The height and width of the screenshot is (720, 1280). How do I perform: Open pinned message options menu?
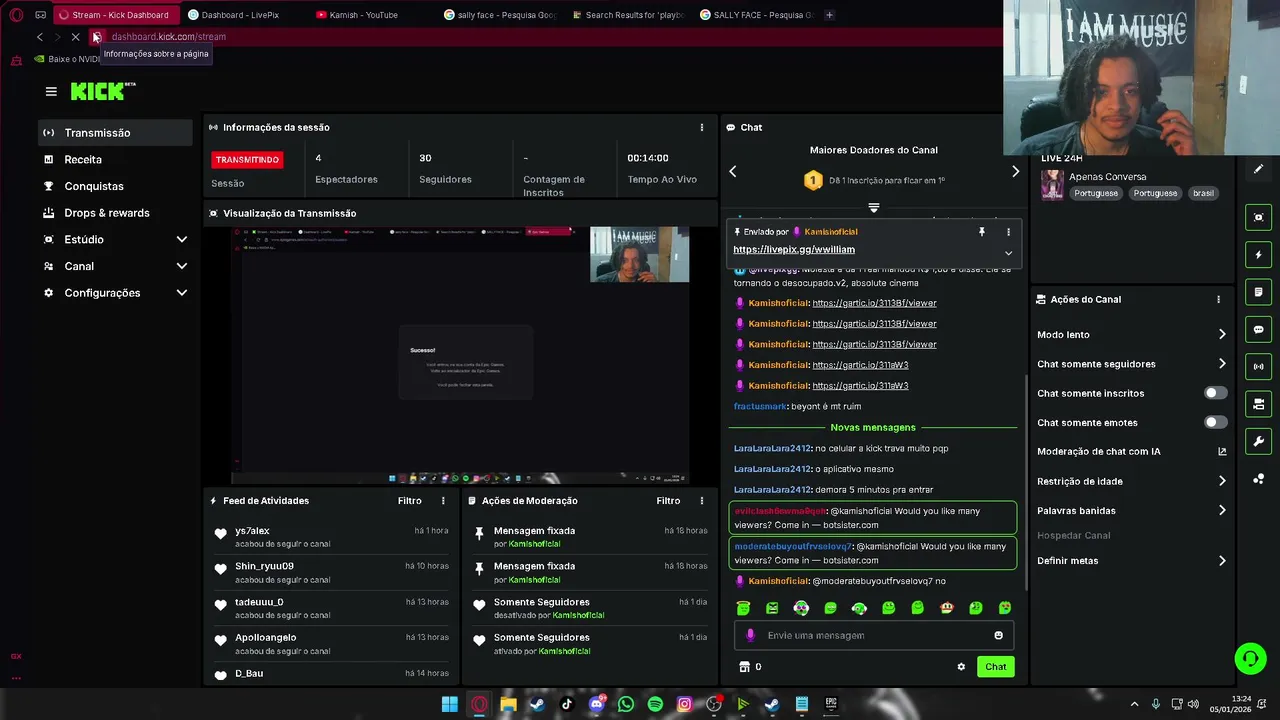pos(1008,232)
